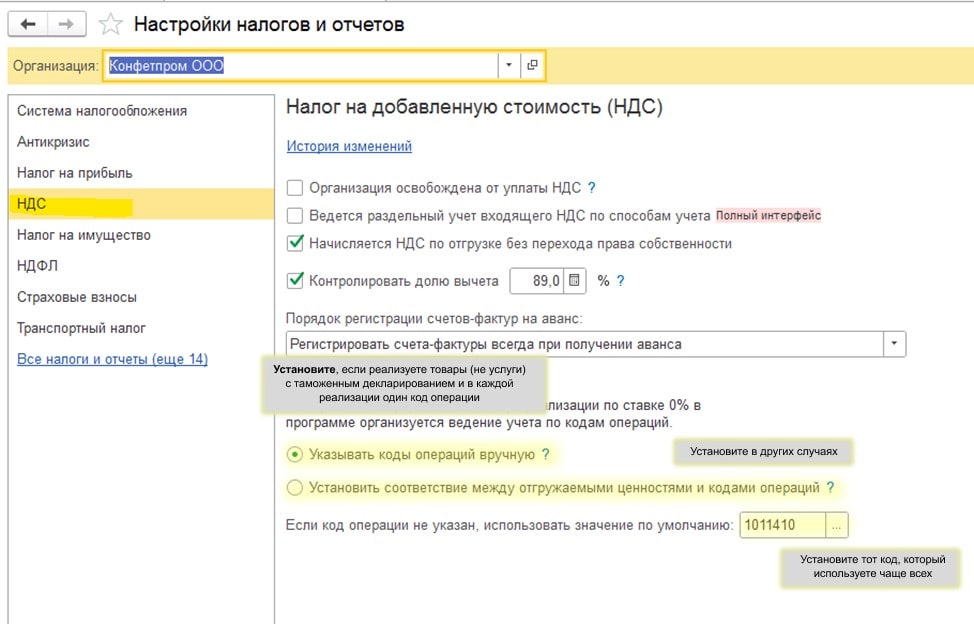Open help for manual operation codes option
Screen dimensions: 974x624
[x=545, y=454]
